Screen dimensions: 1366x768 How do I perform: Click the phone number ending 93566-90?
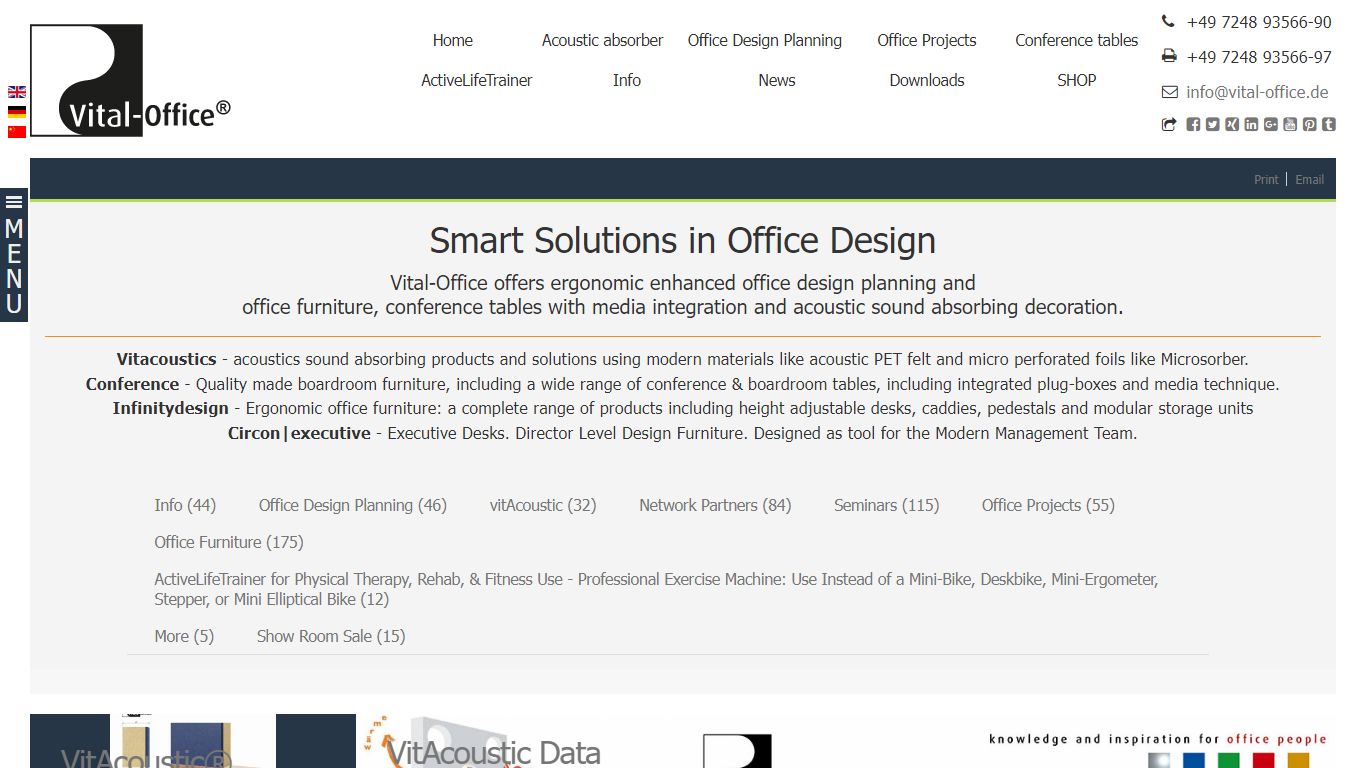1259,22
